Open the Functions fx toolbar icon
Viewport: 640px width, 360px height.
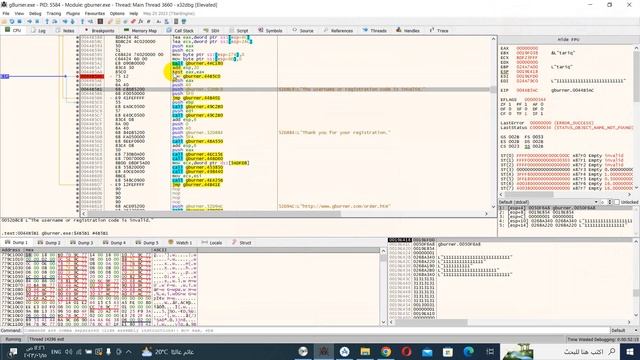[140, 21]
